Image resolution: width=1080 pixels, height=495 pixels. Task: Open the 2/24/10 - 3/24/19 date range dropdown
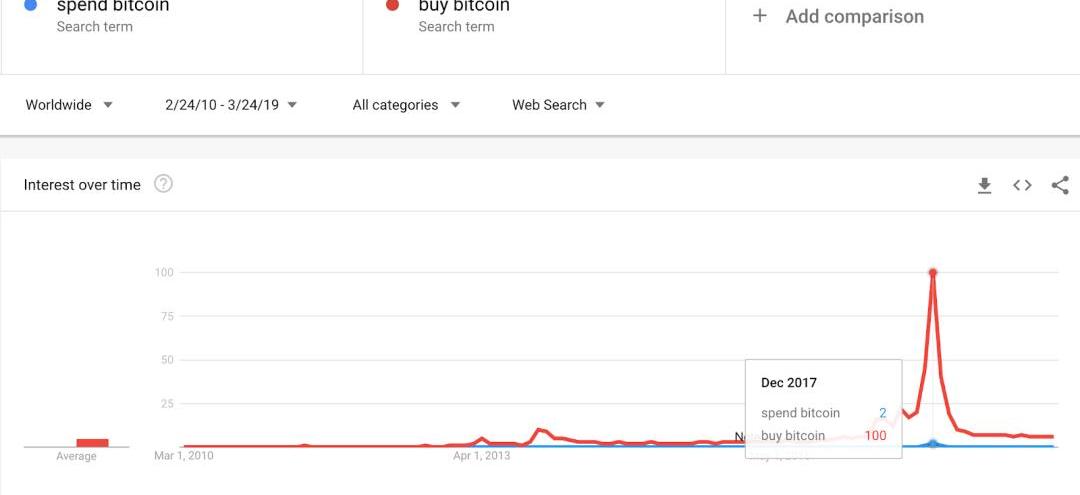coord(231,105)
